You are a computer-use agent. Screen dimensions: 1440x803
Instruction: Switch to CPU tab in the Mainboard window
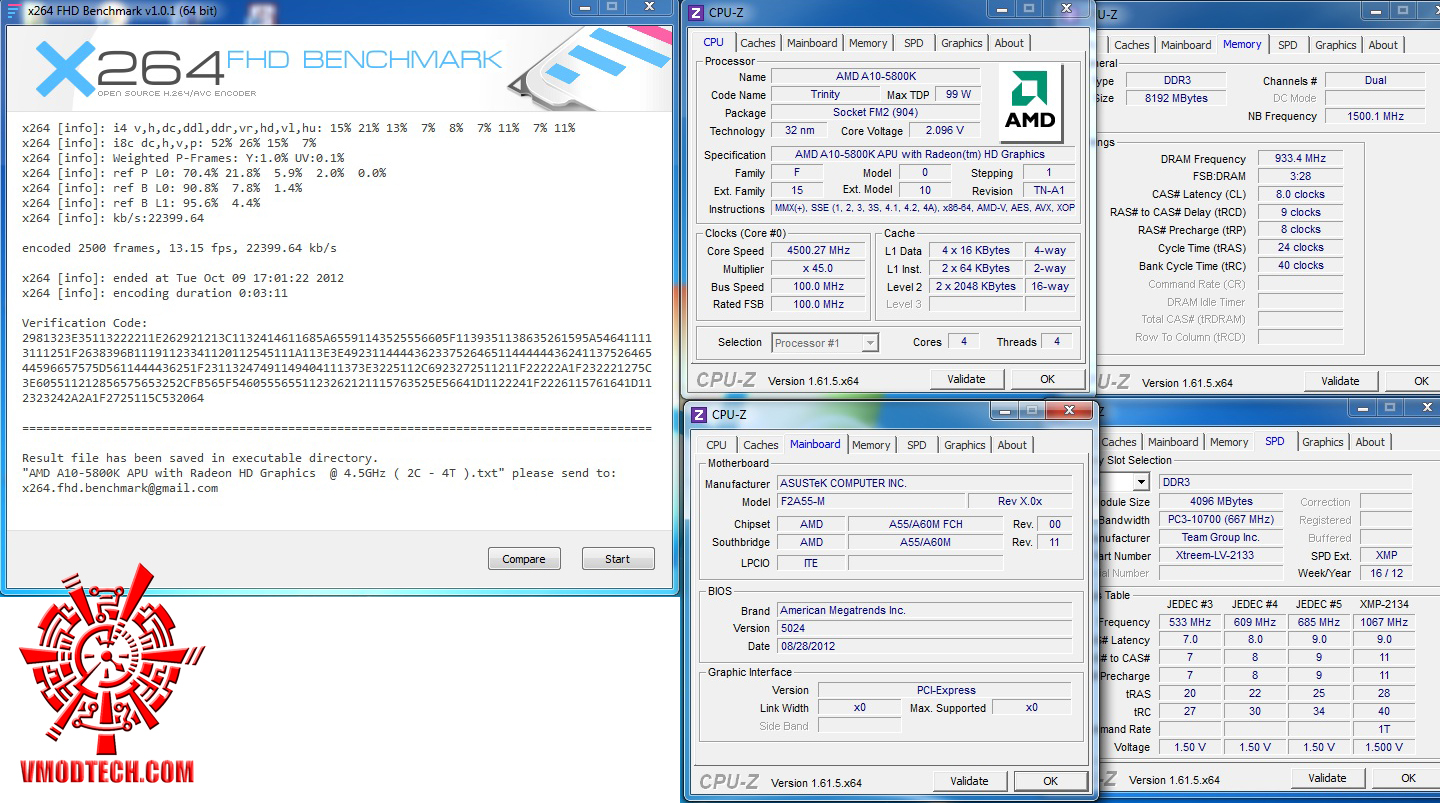click(x=716, y=445)
